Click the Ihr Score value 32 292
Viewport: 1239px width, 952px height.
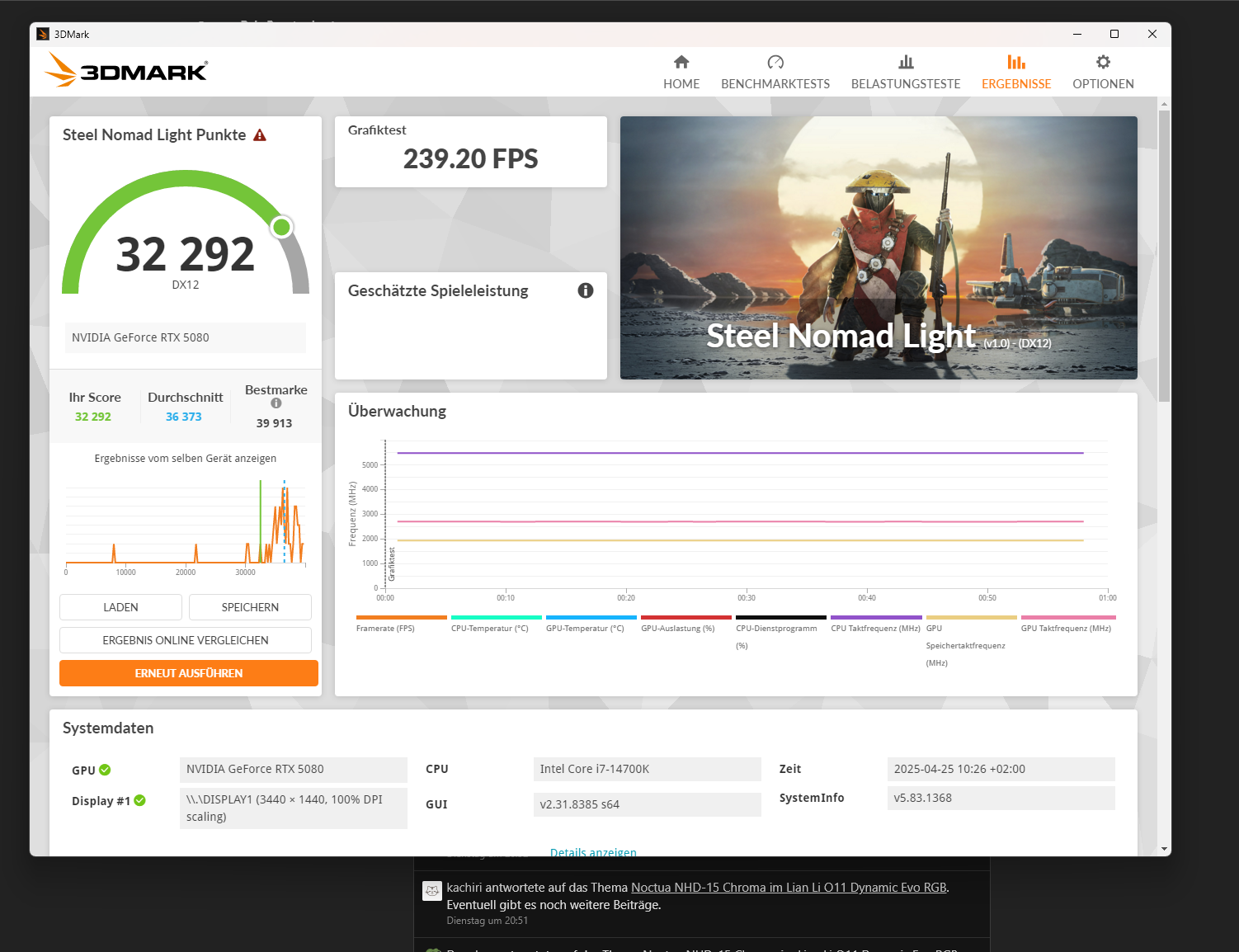pyautogui.click(x=93, y=417)
